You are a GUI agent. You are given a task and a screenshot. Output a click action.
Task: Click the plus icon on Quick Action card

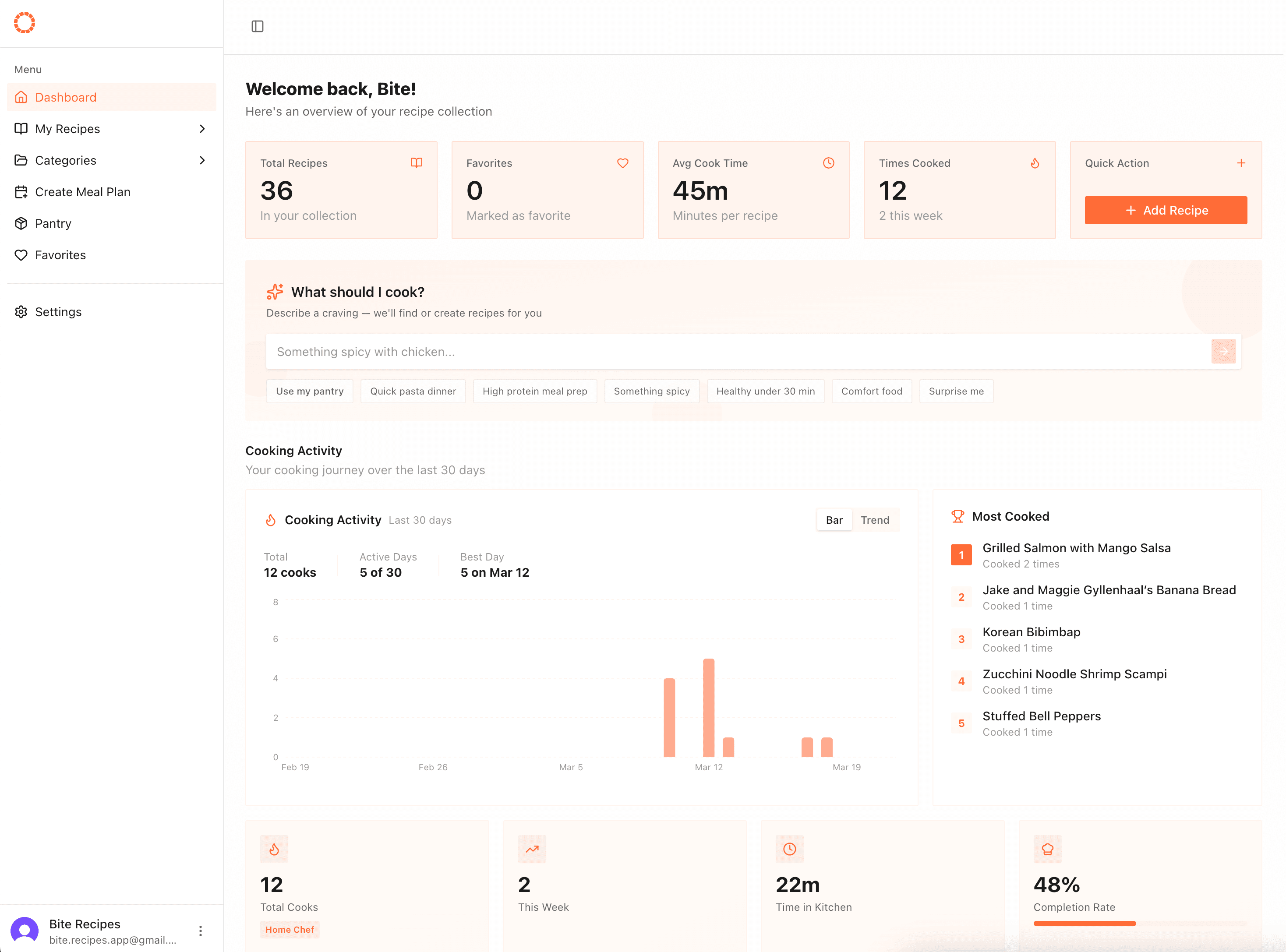pos(1240,163)
